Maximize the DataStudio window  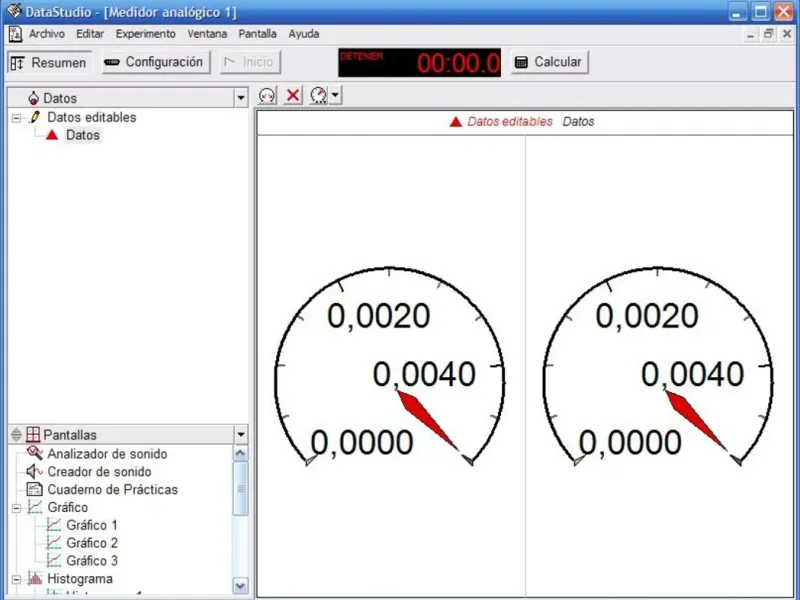point(761,12)
